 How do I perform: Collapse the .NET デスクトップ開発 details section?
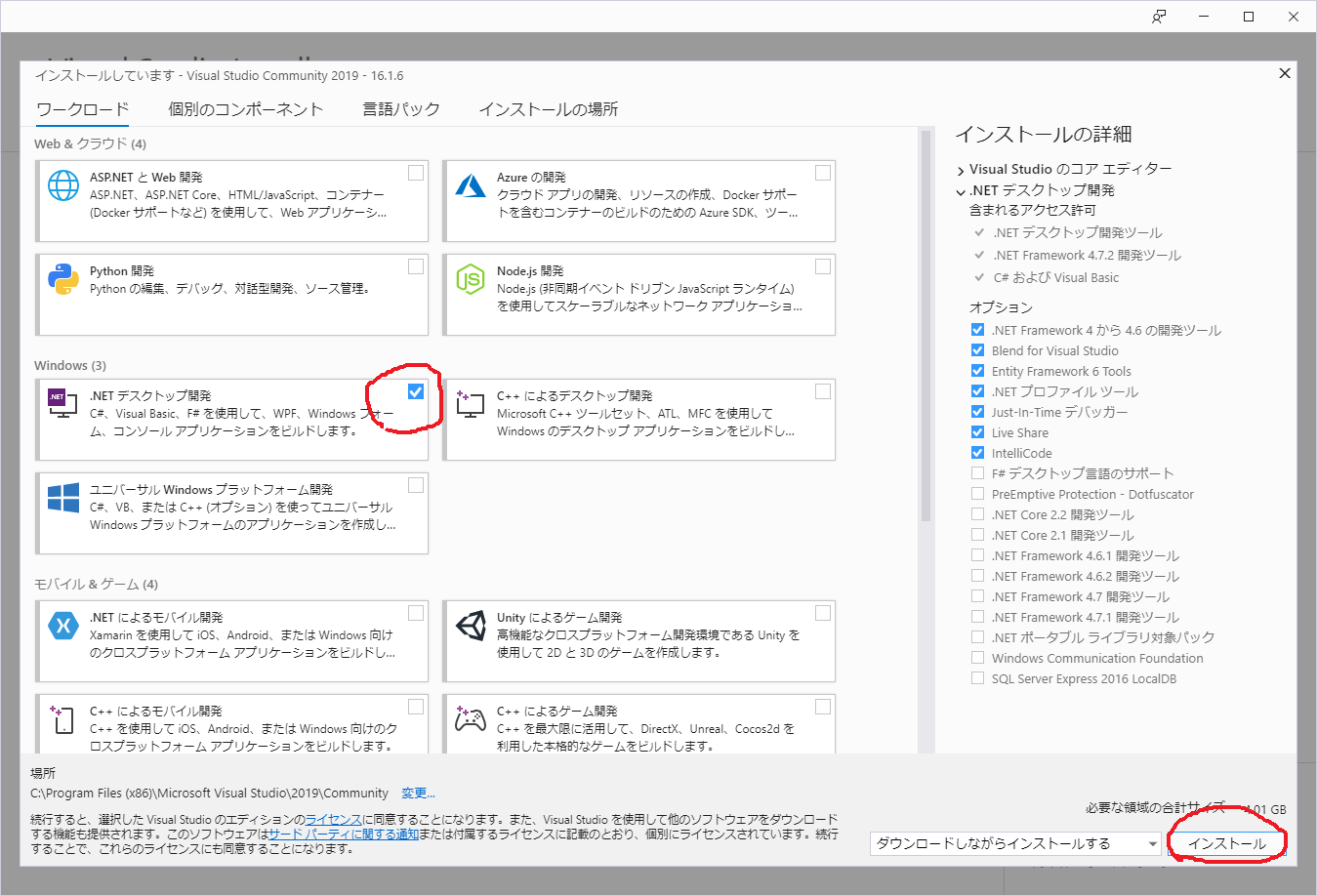(x=961, y=191)
